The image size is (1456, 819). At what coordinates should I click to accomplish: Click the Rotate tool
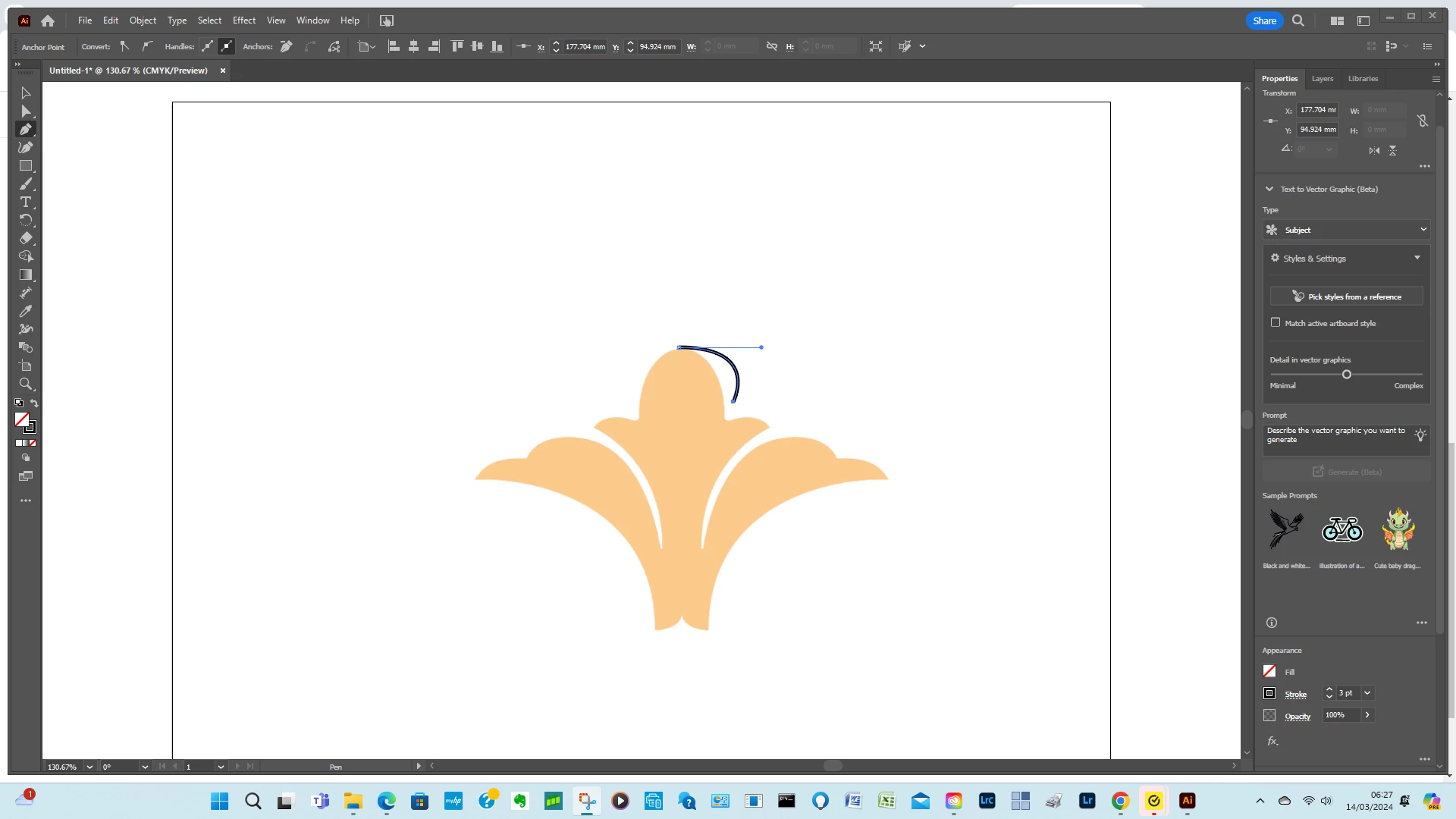tap(26, 220)
